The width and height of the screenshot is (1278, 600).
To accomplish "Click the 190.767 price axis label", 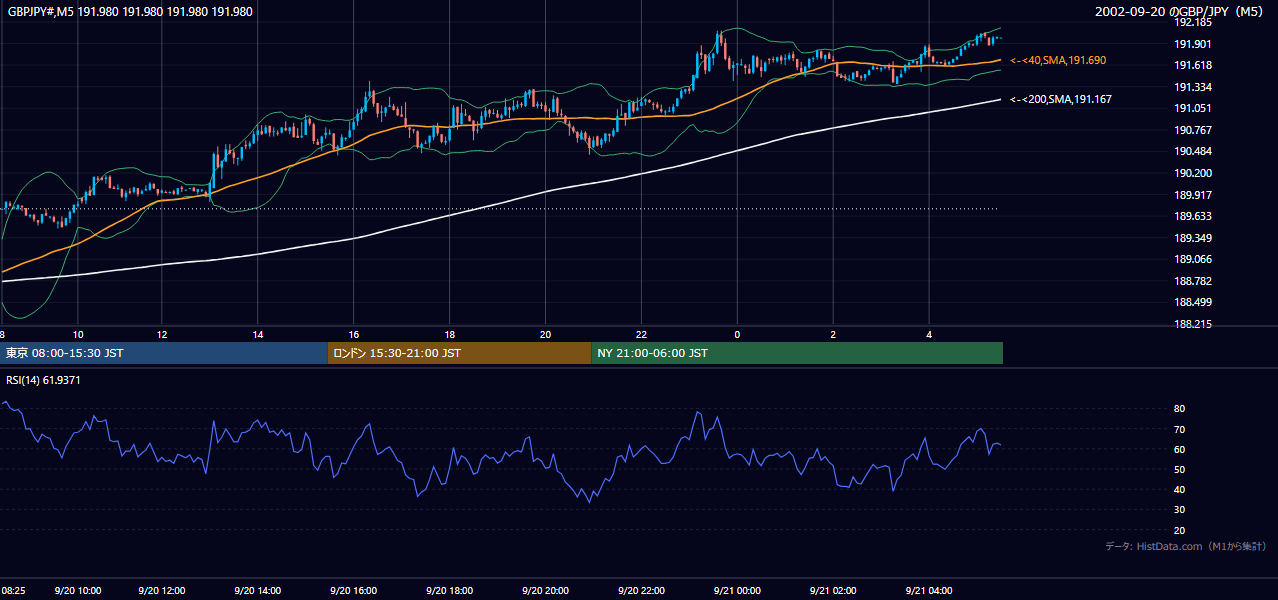I will [1192, 130].
